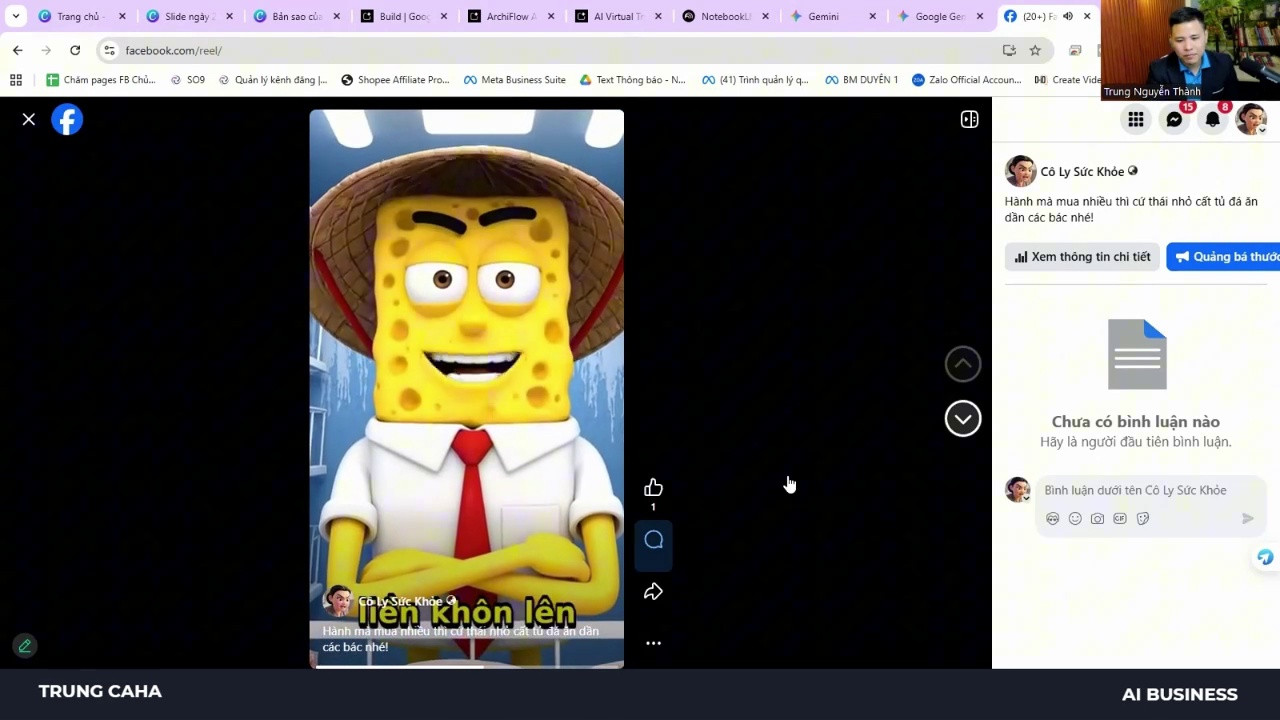Open the Cô Ly Sức Khỏe avatar in the side panel

(1020, 171)
